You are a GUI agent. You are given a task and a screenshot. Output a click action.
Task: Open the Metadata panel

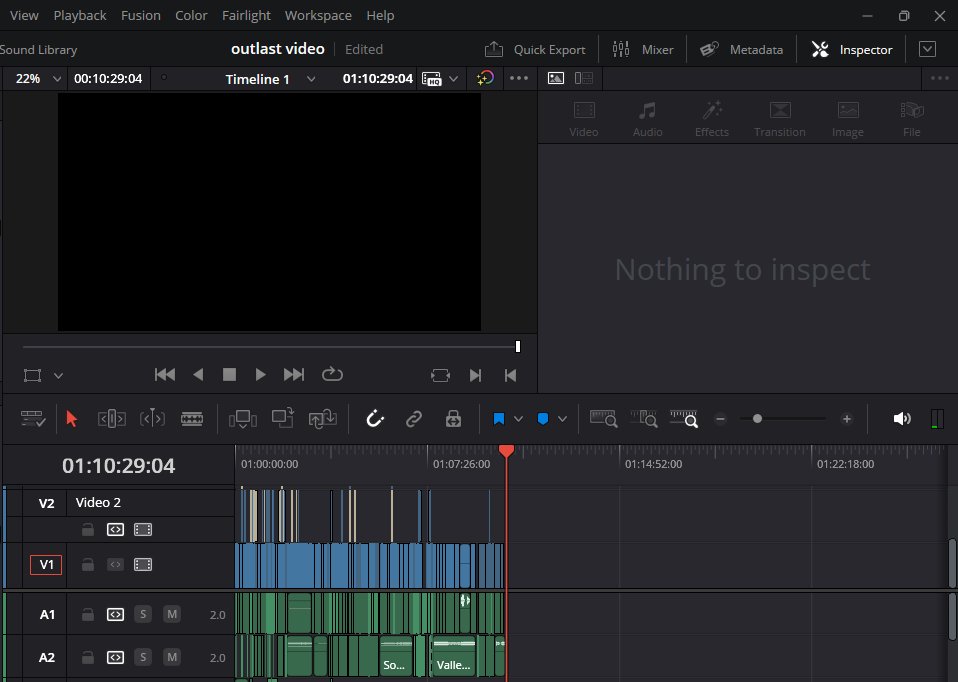[741, 50]
